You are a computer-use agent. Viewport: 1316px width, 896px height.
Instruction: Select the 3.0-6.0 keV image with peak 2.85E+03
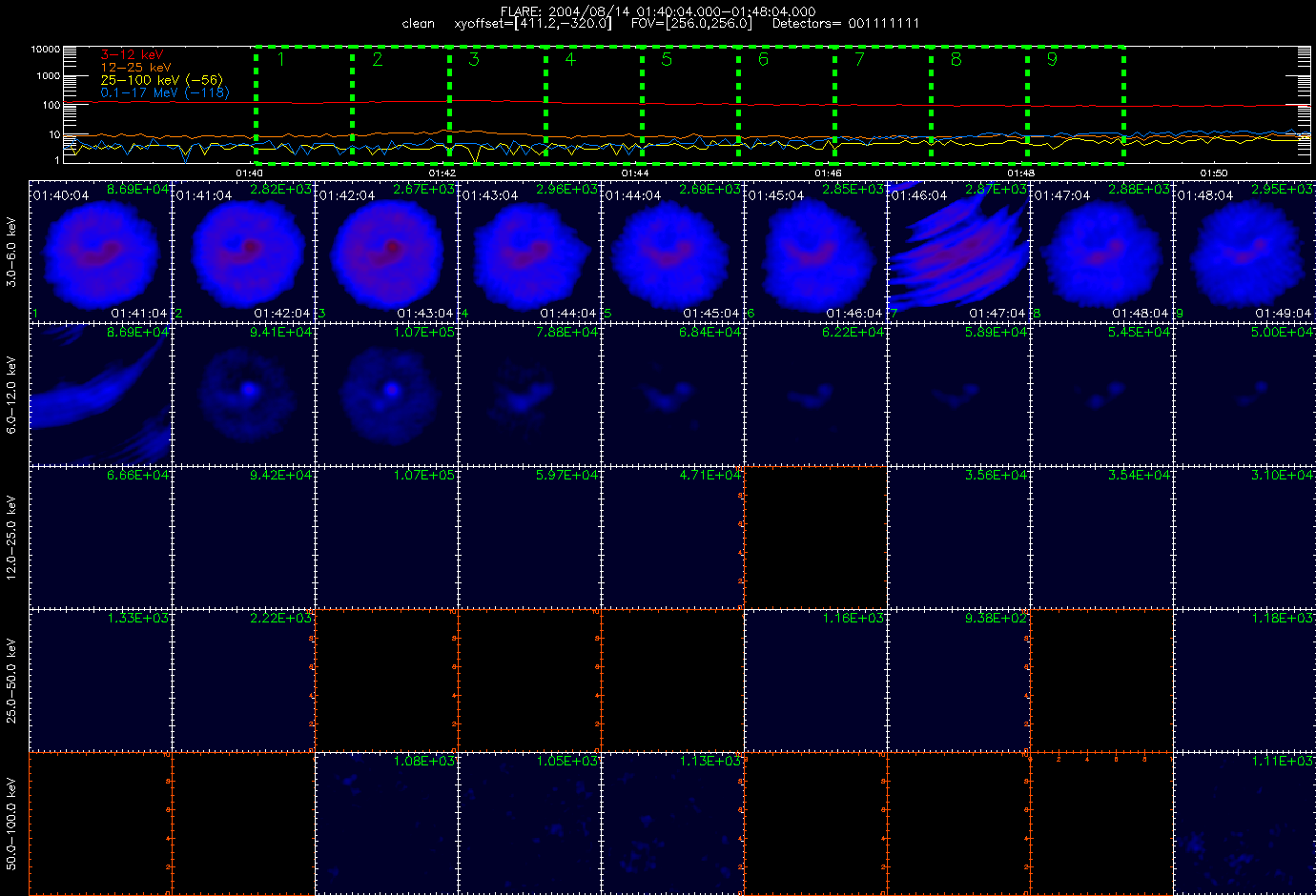(x=816, y=252)
